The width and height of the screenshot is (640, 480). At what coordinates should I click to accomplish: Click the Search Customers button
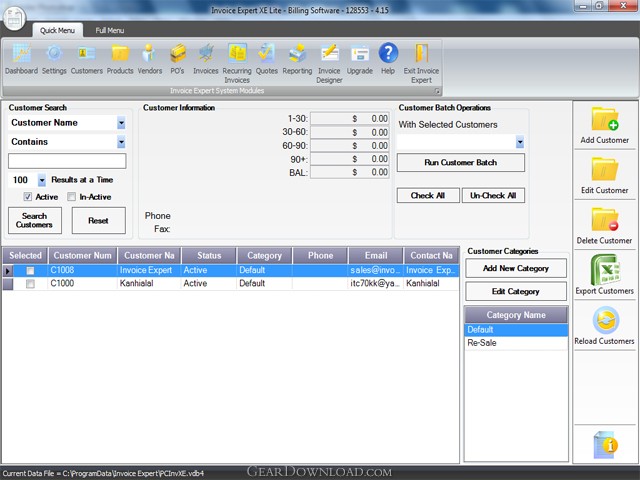[35, 220]
